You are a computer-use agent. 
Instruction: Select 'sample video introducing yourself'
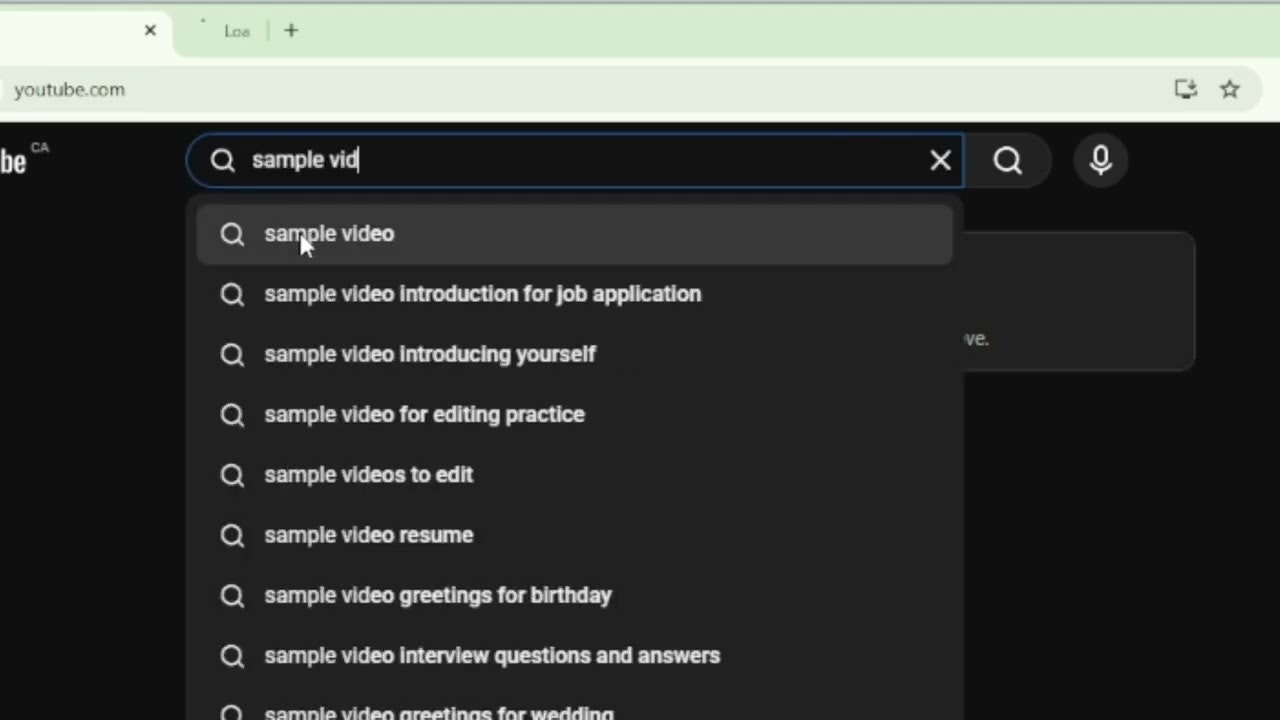click(x=430, y=354)
